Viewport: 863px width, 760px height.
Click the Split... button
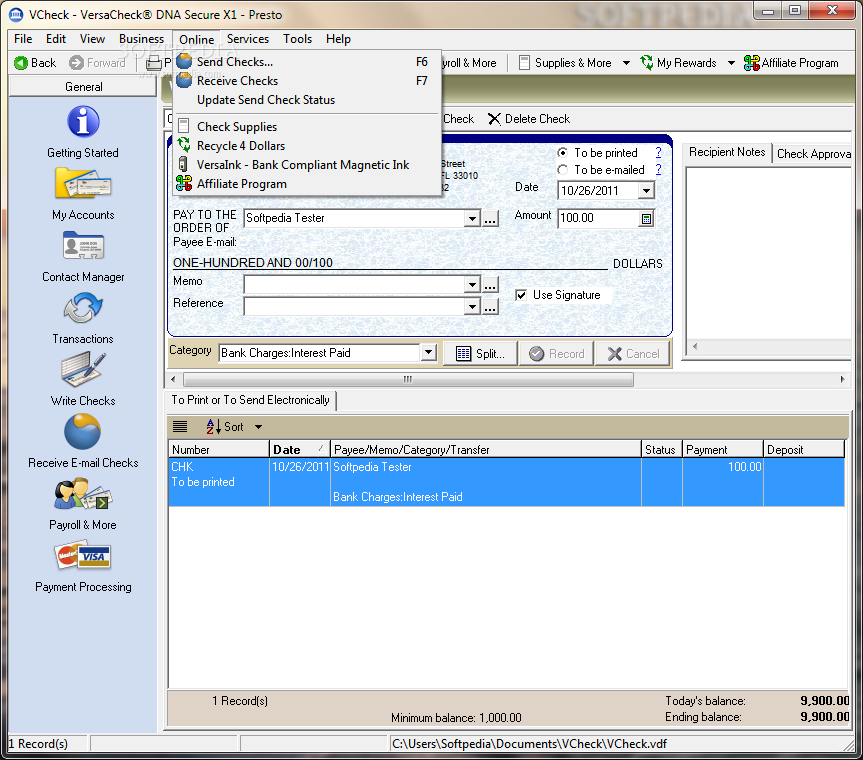point(480,353)
